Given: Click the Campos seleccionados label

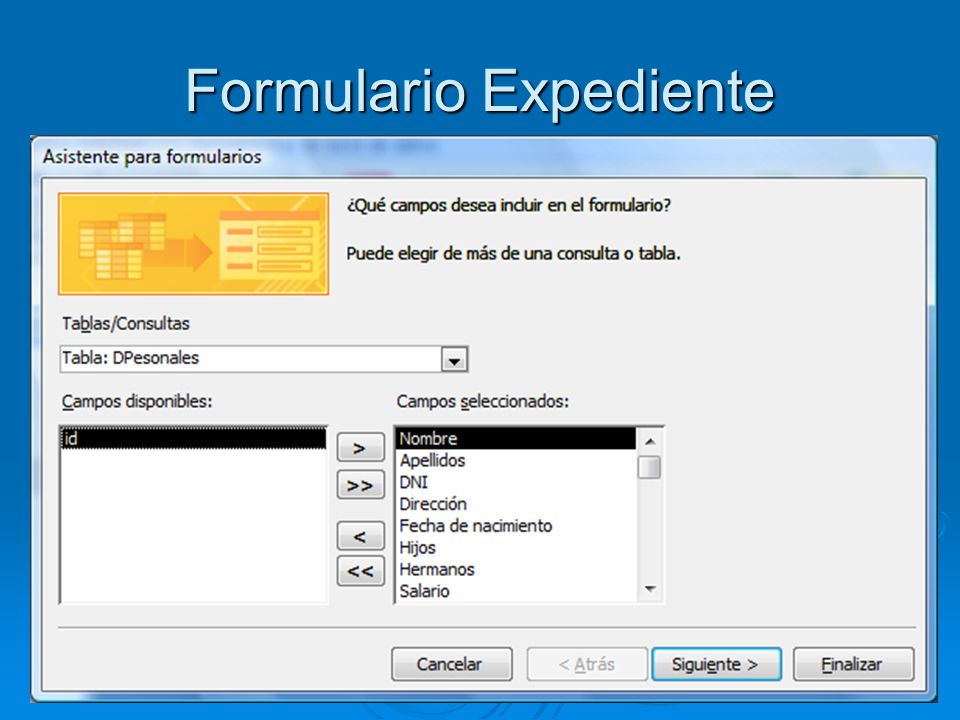Looking at the screenshot, I should pyautogui.click(x=482, y=402).
